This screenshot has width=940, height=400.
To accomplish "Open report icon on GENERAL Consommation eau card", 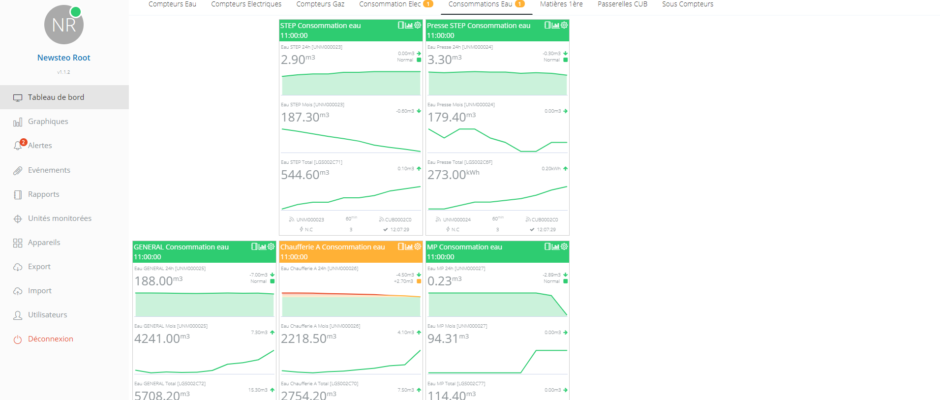I will (x=254, y=246).
